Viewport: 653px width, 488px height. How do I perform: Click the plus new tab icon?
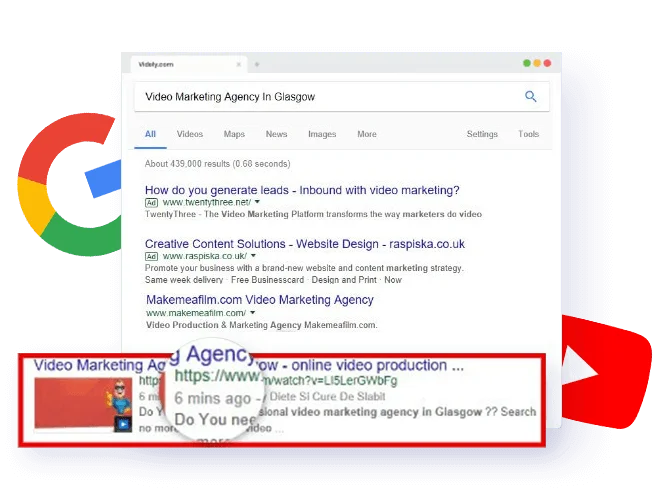click(x=257, y=64)
